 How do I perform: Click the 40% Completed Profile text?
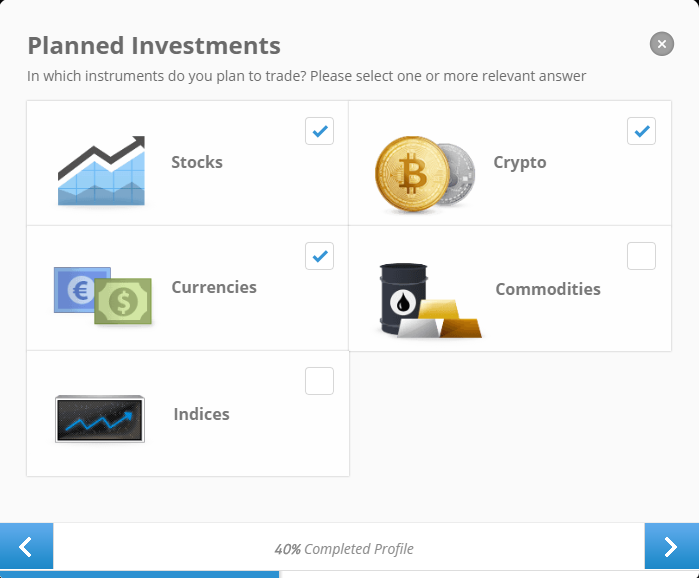tap(344, 549)
